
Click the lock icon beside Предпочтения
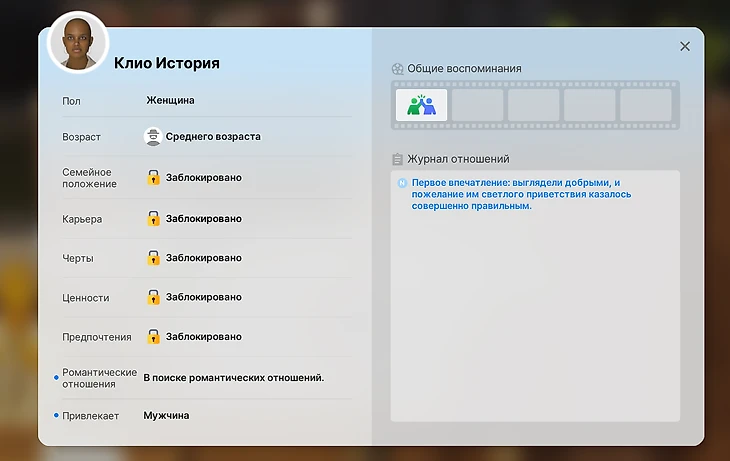pos(153,337)
